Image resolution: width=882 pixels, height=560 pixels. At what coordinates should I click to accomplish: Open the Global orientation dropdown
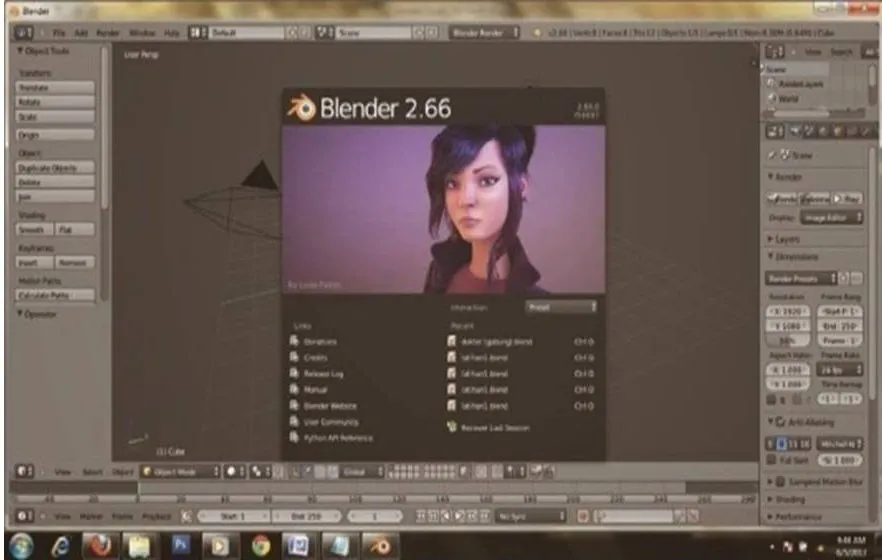click(363, 471)
